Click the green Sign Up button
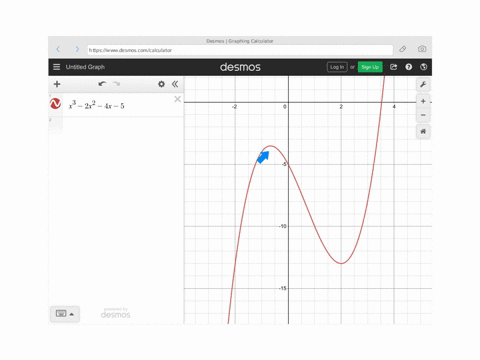Viewport: 480px width, 360px height. [370, 67]
